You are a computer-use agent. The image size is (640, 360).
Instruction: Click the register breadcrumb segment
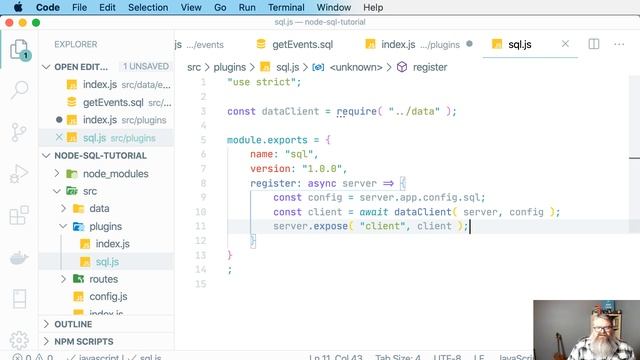click(x=430, y=67)
